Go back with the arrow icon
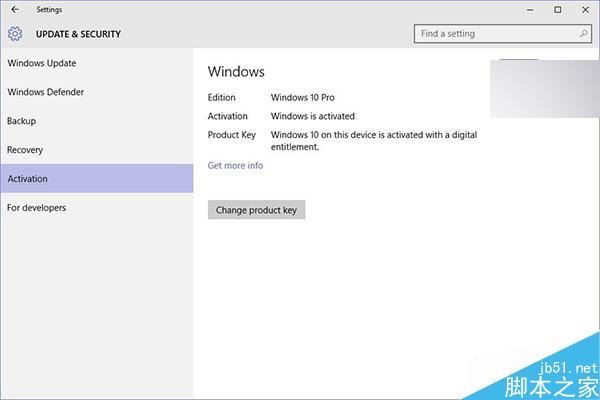The image size is (600, 400). click(15, 10)
